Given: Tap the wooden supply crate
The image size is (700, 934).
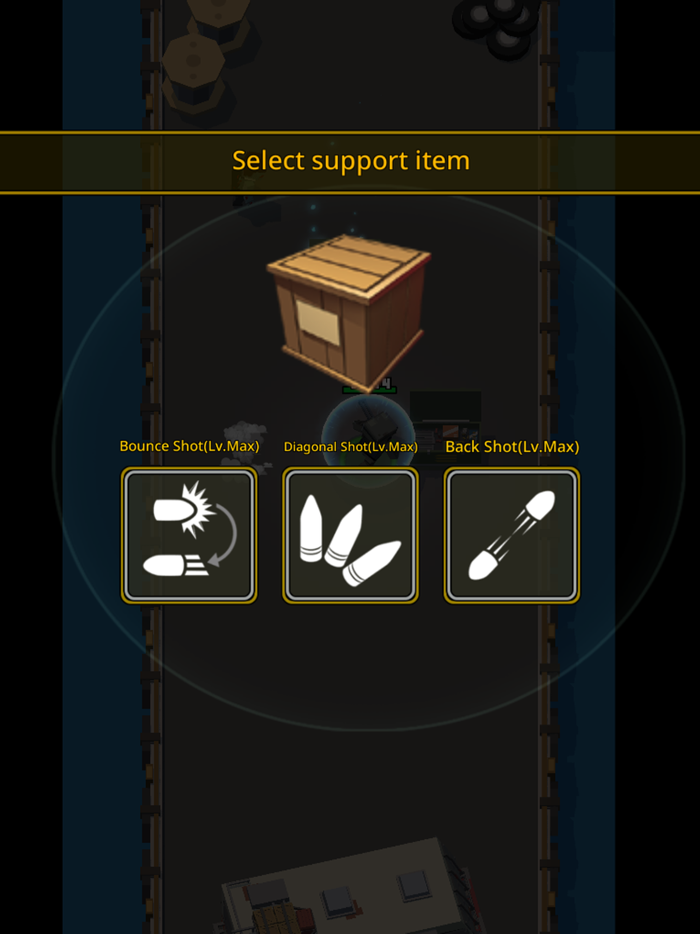Looking at the screenshot, I should pos(349,312).
